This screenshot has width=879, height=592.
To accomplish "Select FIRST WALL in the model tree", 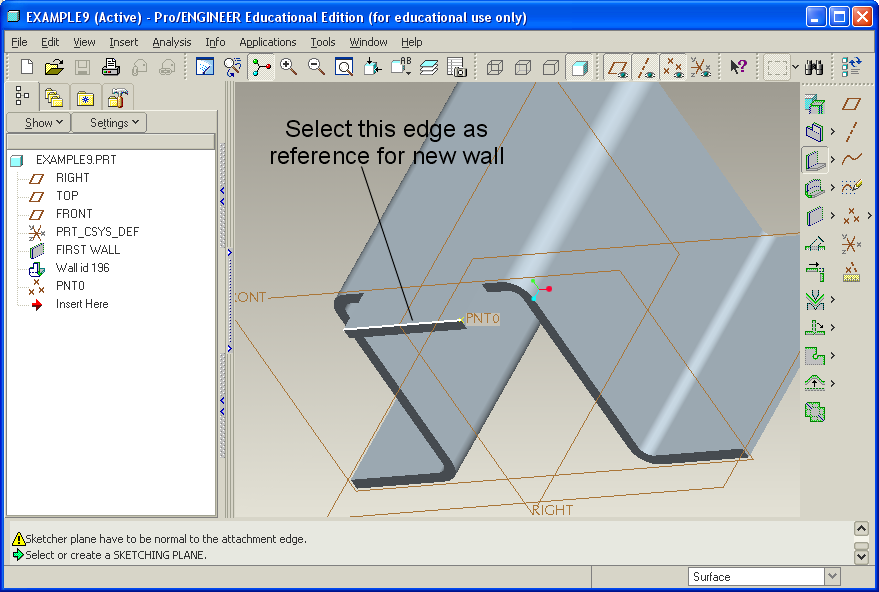I will pos(87,250).
